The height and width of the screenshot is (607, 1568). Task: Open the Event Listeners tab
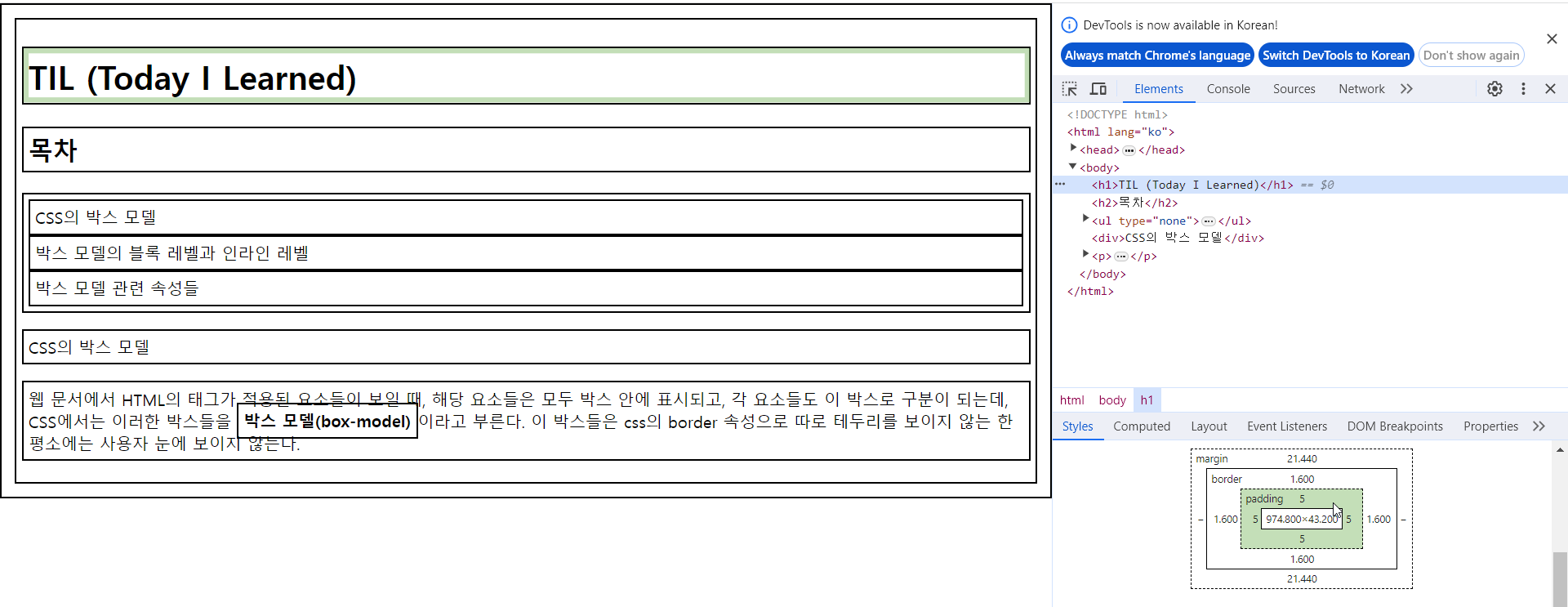(1286, 426)
